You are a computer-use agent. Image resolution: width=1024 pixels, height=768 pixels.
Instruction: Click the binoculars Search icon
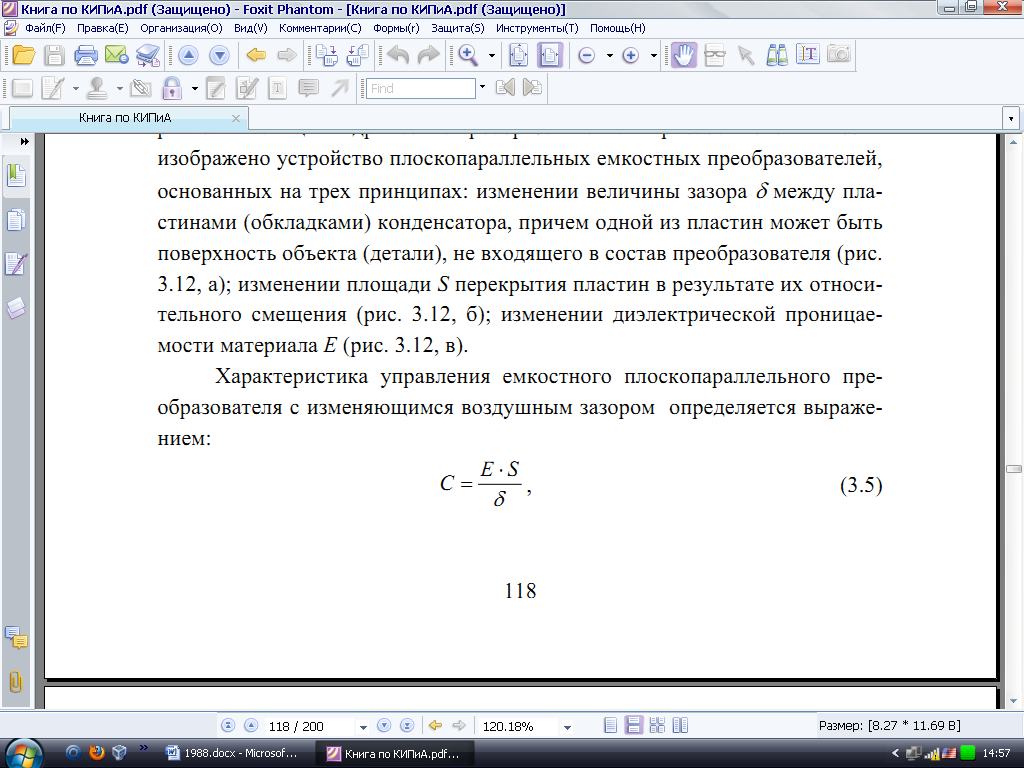pos(776,56)
